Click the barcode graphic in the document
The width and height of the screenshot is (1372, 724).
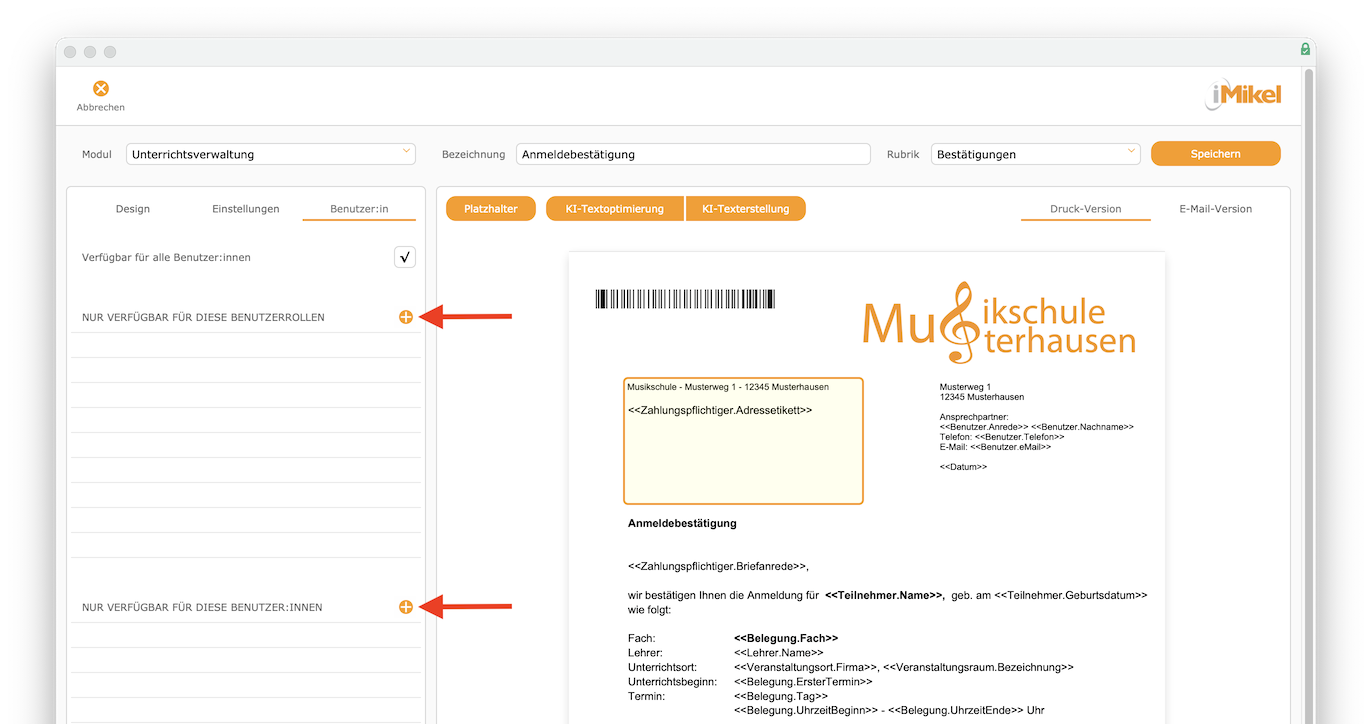point(685,299)
